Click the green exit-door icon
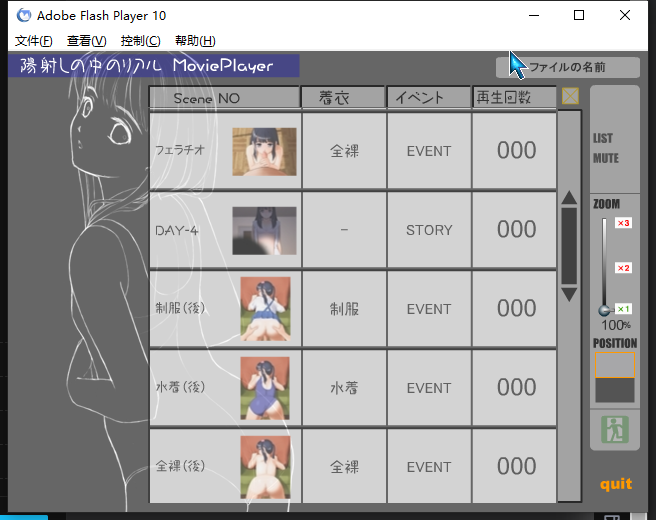Screen dimensions: 656x520 tap(614, 430)
